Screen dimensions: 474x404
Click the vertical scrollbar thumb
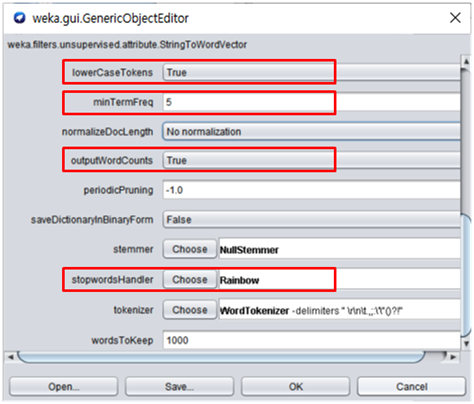466,275
